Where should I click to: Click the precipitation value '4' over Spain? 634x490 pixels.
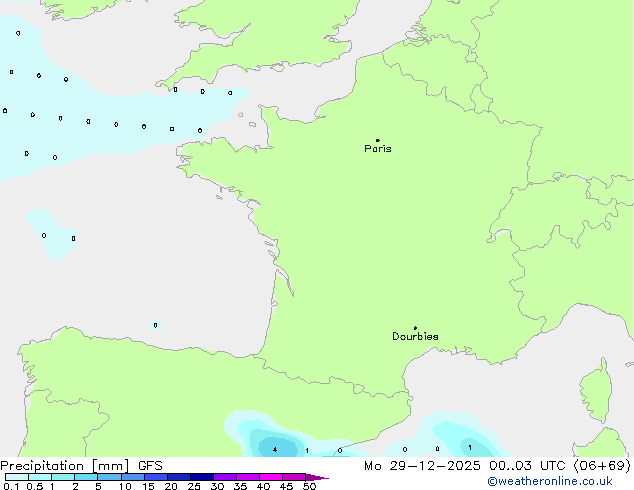(275, 450)
